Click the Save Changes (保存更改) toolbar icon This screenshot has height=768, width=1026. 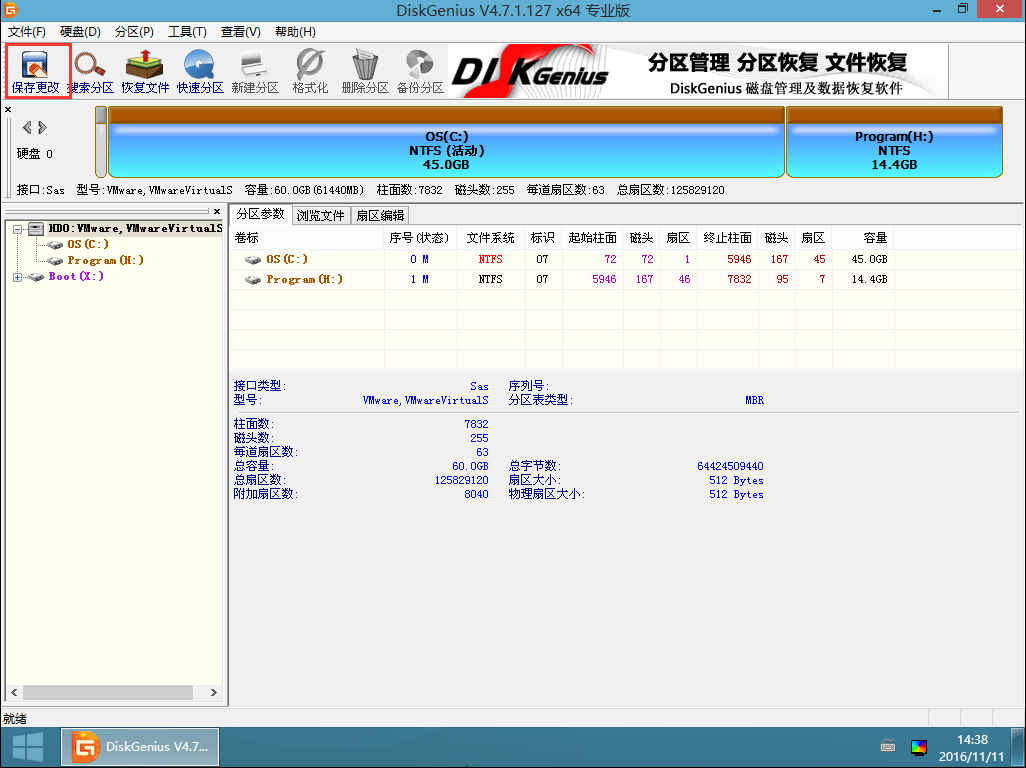tap(35, 71)
